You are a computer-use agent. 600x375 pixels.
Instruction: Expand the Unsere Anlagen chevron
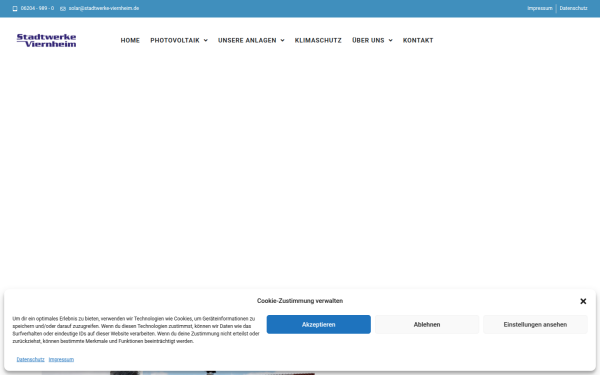[x=282, y=40]
